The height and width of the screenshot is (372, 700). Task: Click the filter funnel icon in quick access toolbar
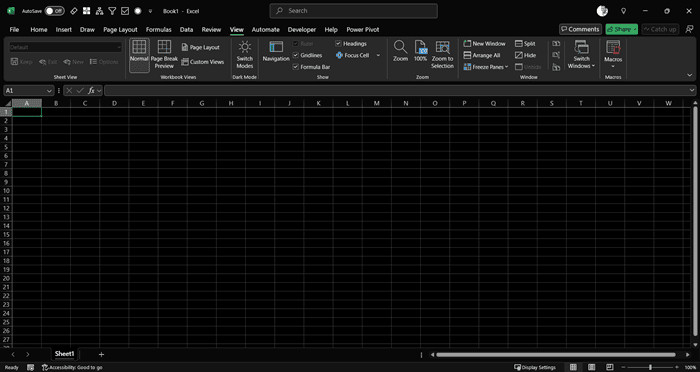pos(112,11)
